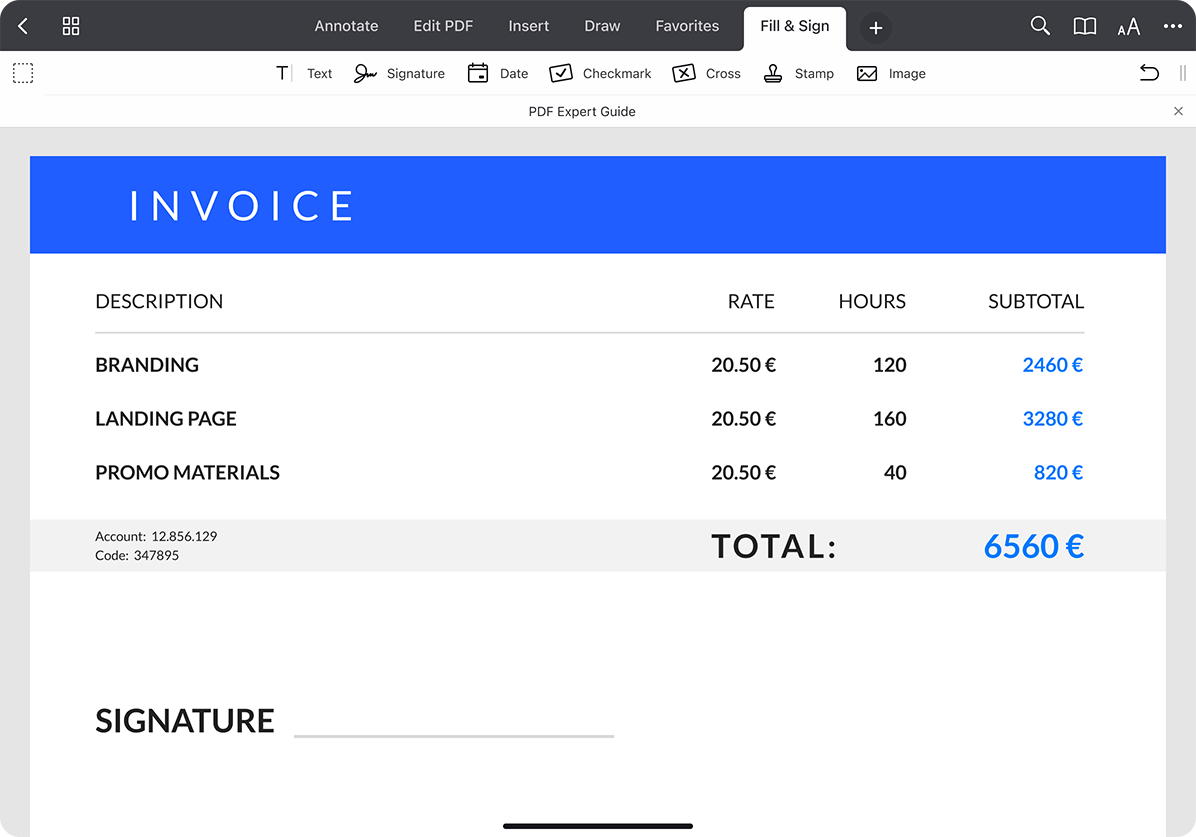Open the bookmarks book icon
This screenshot has width=1196, height=837.
tap(1084, 26)
